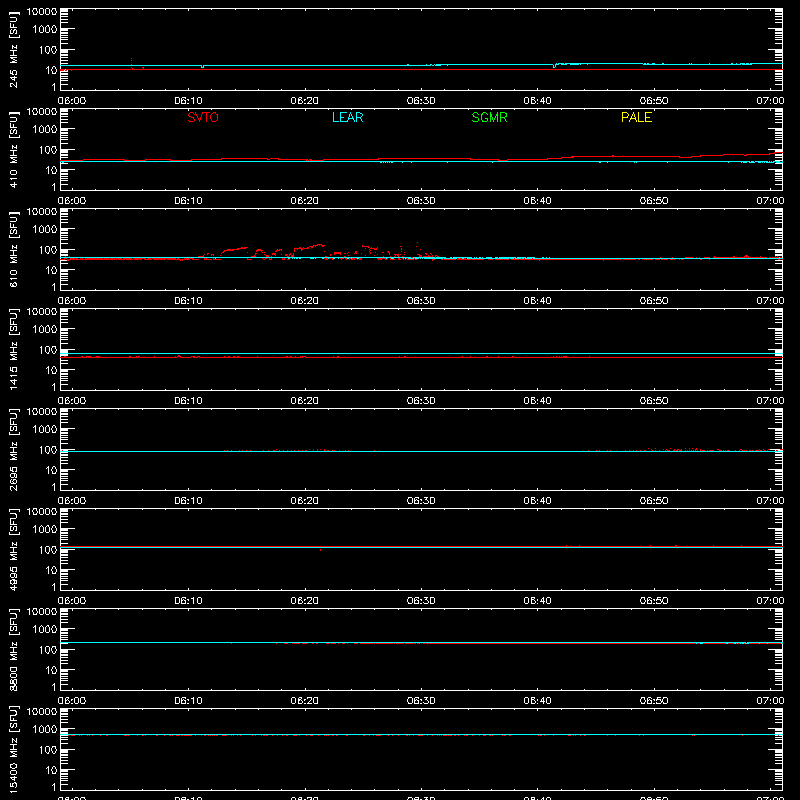Screen dimensions: 800x800
Task: Click the green SGMR station label
Action: pos(489,117)
